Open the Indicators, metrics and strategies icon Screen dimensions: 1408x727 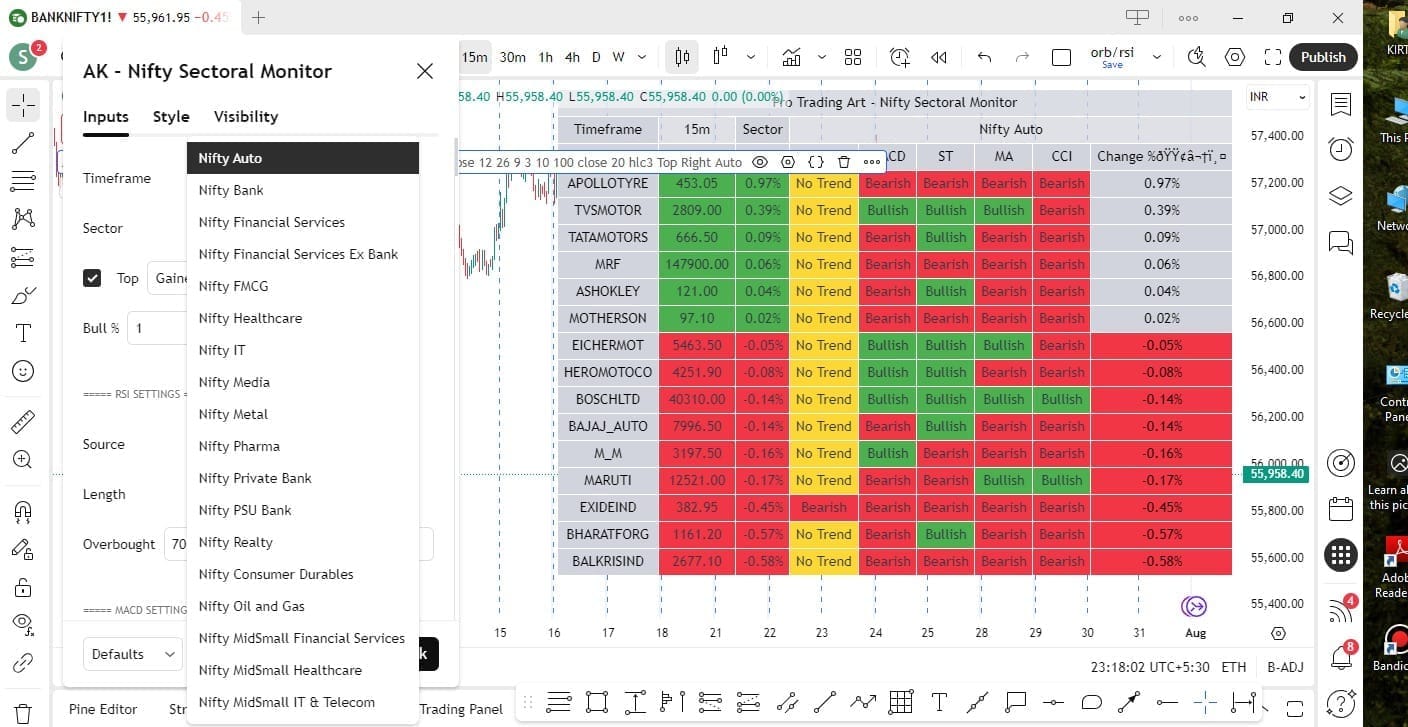pos(792,57)
